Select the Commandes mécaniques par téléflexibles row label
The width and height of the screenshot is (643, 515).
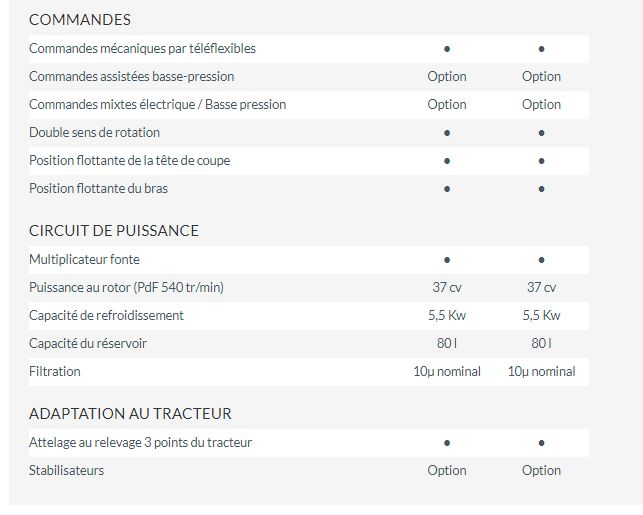[x=142, y=48]
